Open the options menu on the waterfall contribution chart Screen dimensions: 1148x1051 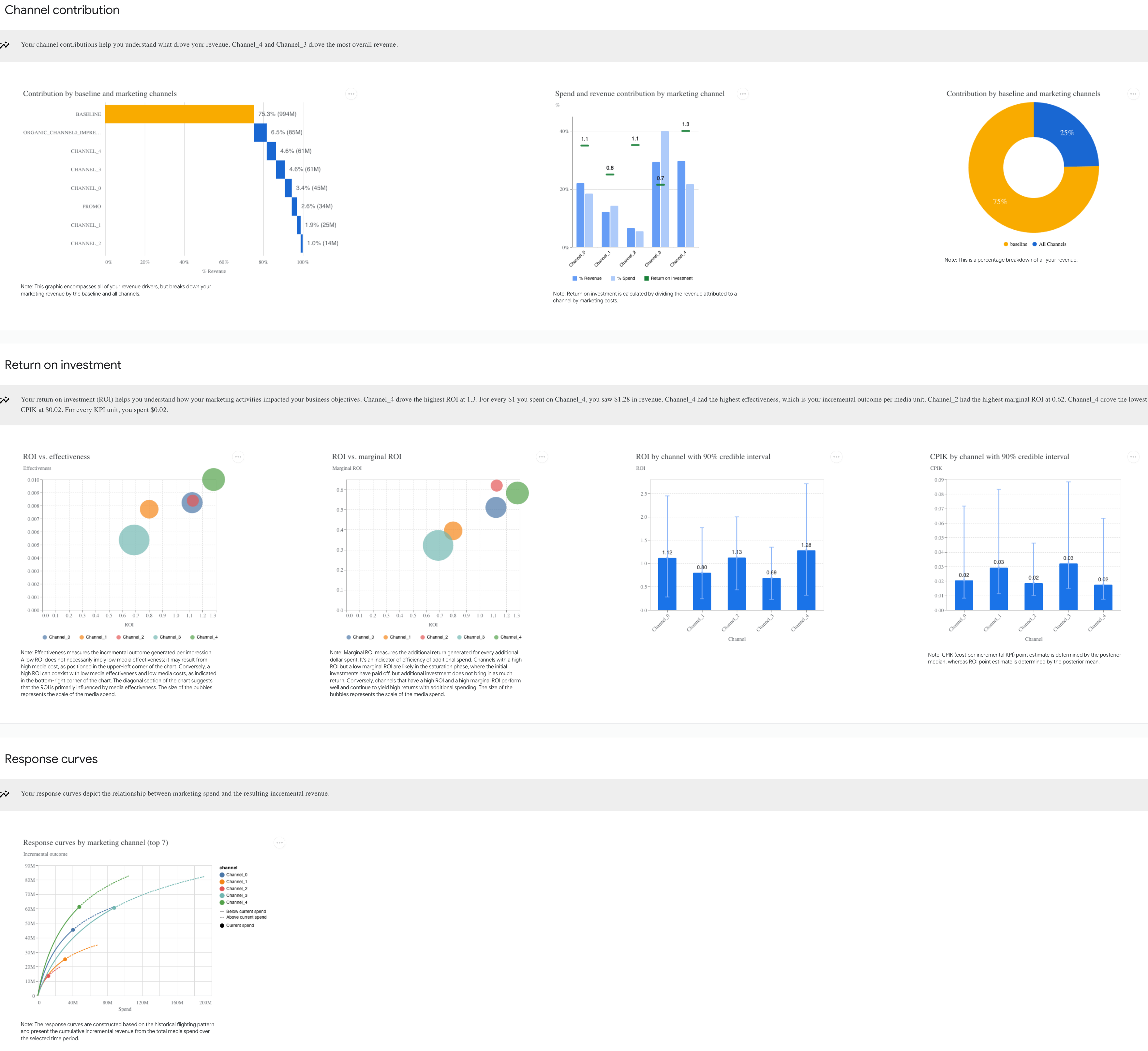click(x=351, y=93)
